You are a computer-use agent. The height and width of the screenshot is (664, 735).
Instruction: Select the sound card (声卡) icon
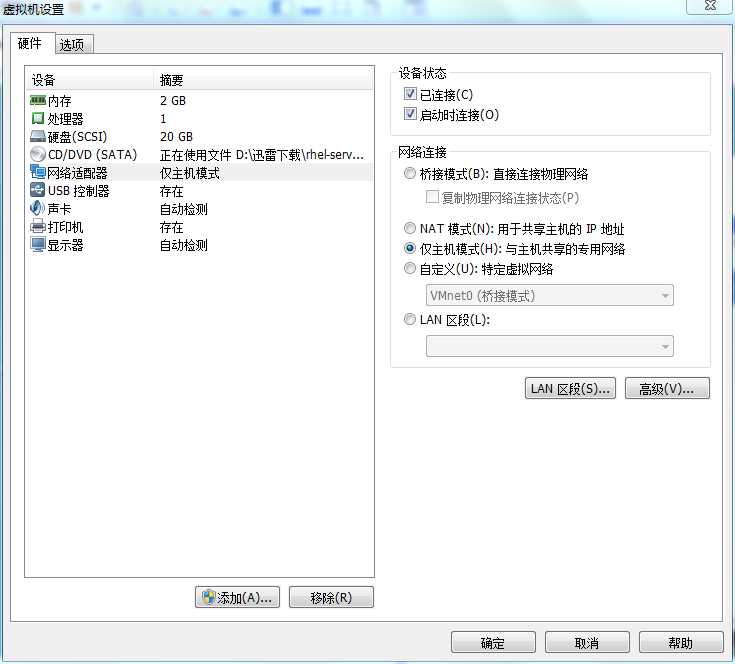(x=38, y=208)
